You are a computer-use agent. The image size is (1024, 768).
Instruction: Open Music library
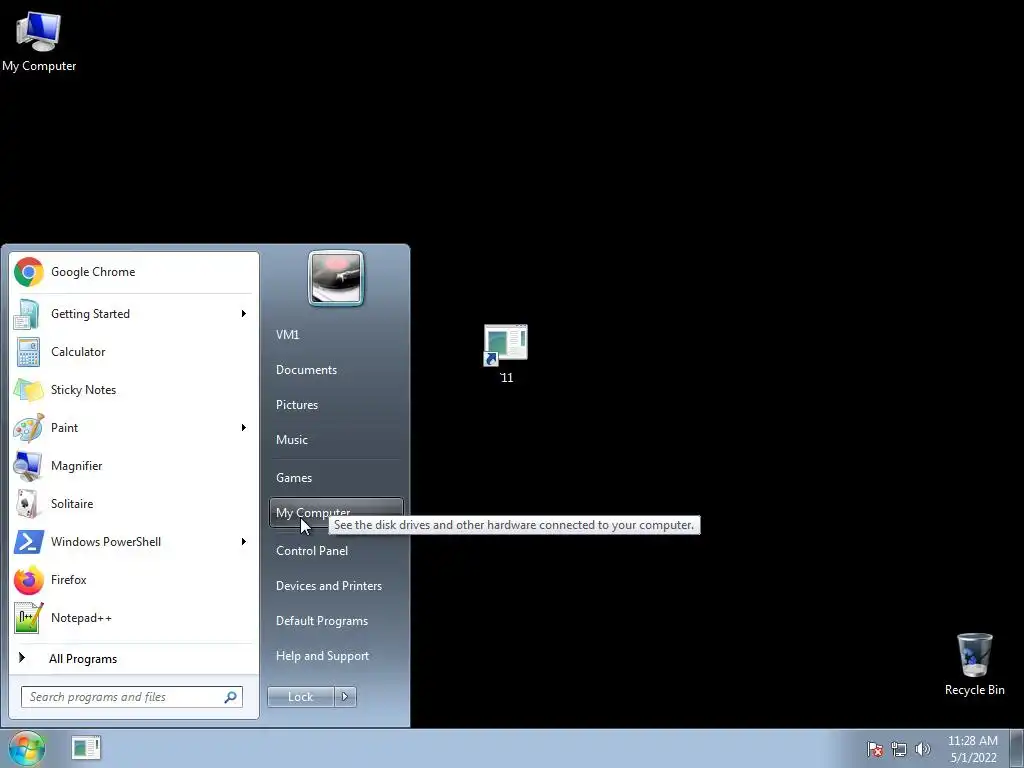pos(336,440)
